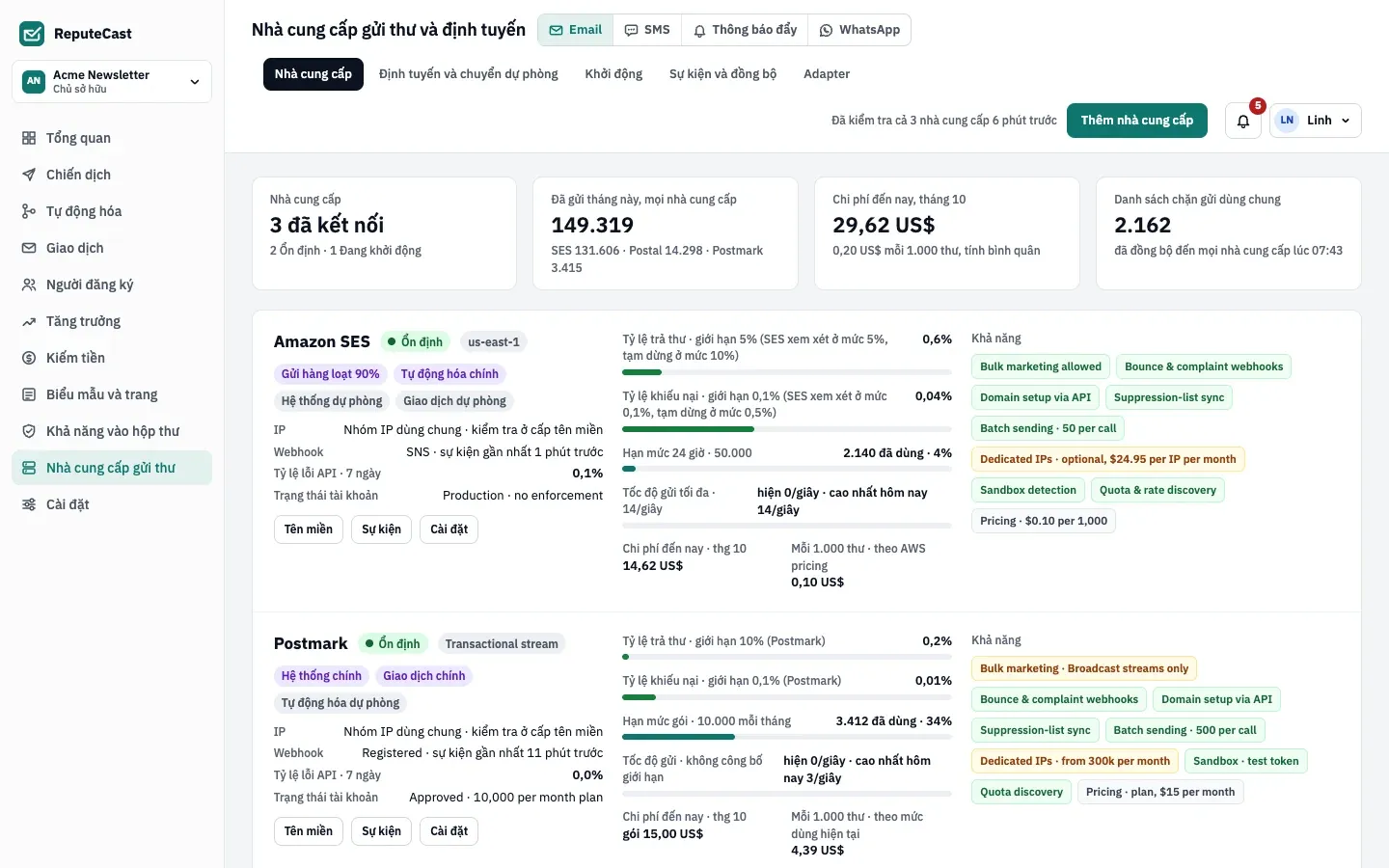
Task: Click the Gửi hàng loạt 90% tag
Action: coord(331,374)
